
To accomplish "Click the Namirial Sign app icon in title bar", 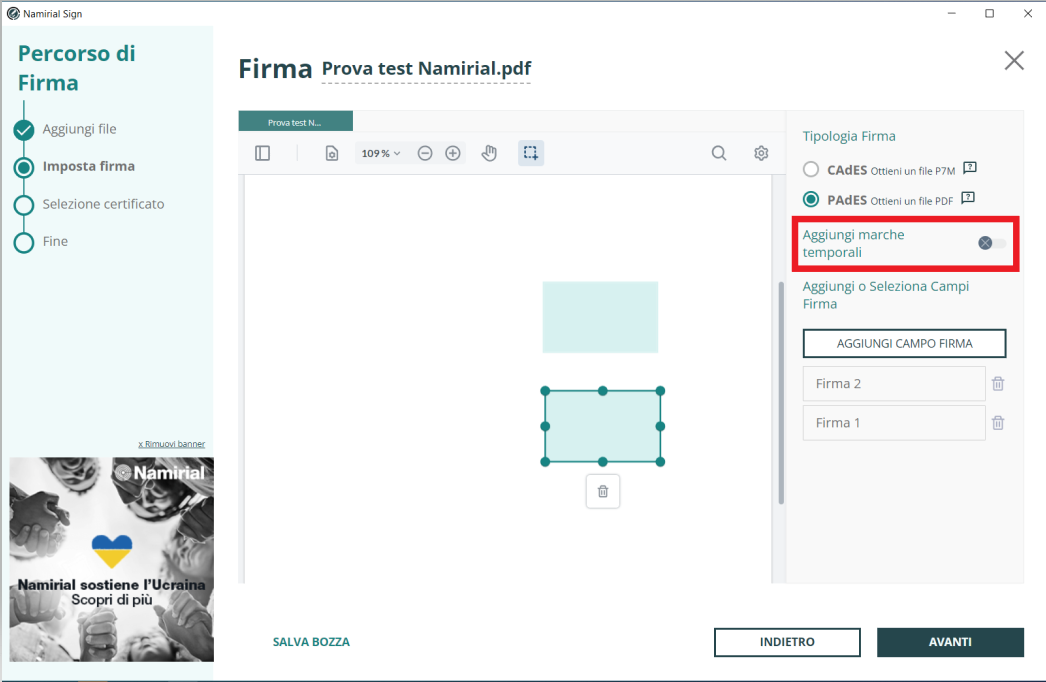I will point(13,13).
